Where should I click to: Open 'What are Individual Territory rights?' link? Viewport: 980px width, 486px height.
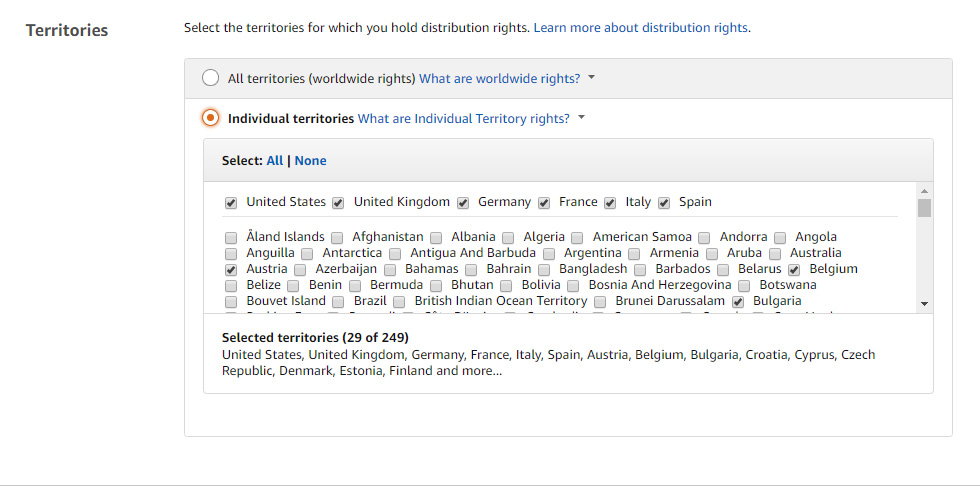coord(464,118)
